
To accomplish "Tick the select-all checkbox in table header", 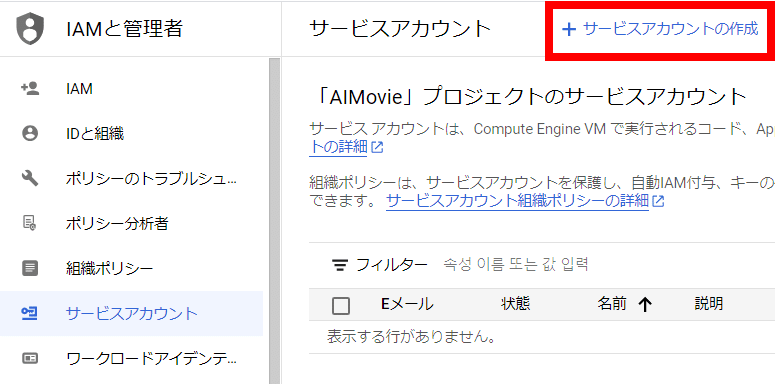I will [x=341, y=305].
